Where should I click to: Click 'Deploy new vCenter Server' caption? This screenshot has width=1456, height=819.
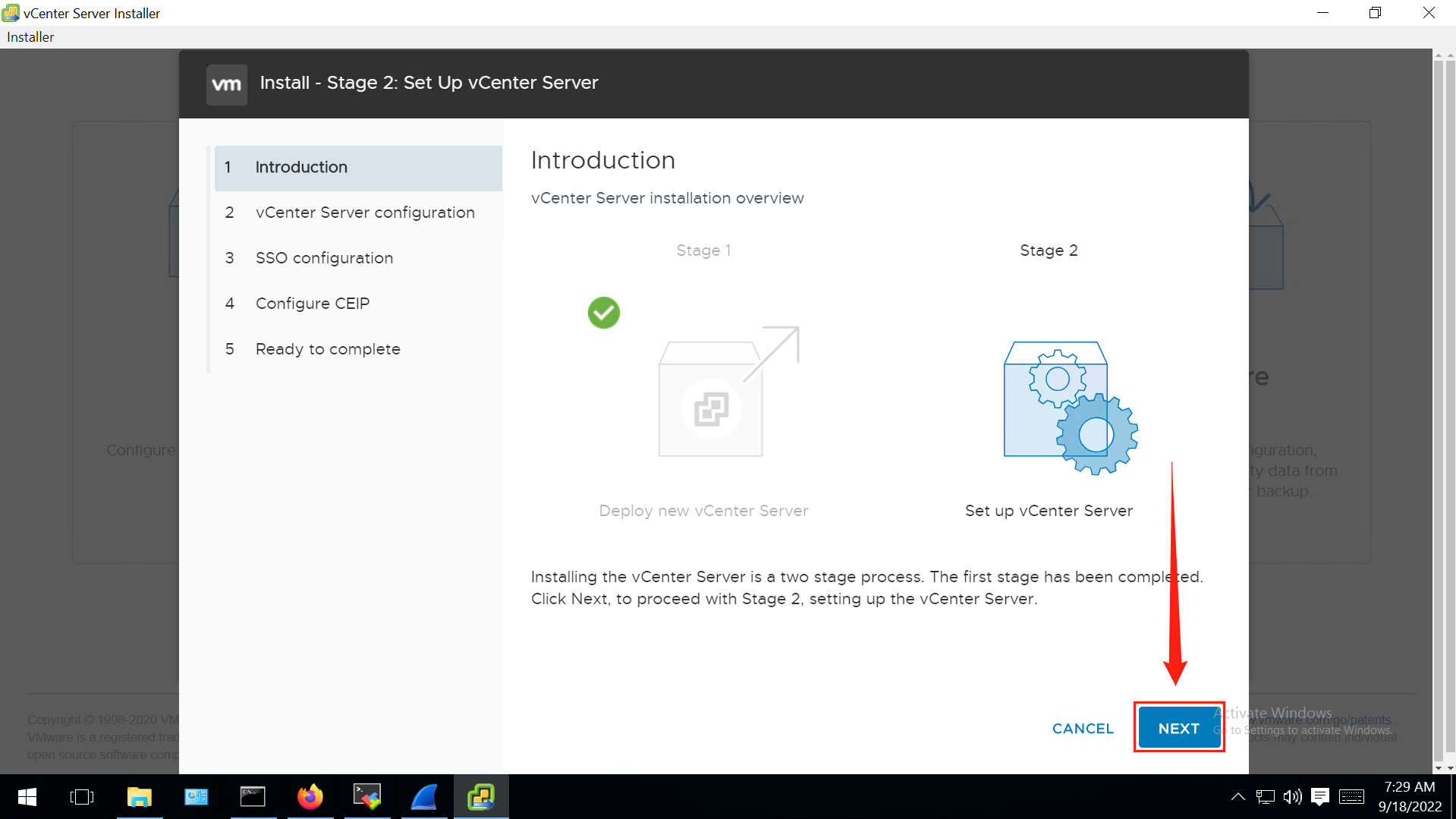(x=703, y=511)
